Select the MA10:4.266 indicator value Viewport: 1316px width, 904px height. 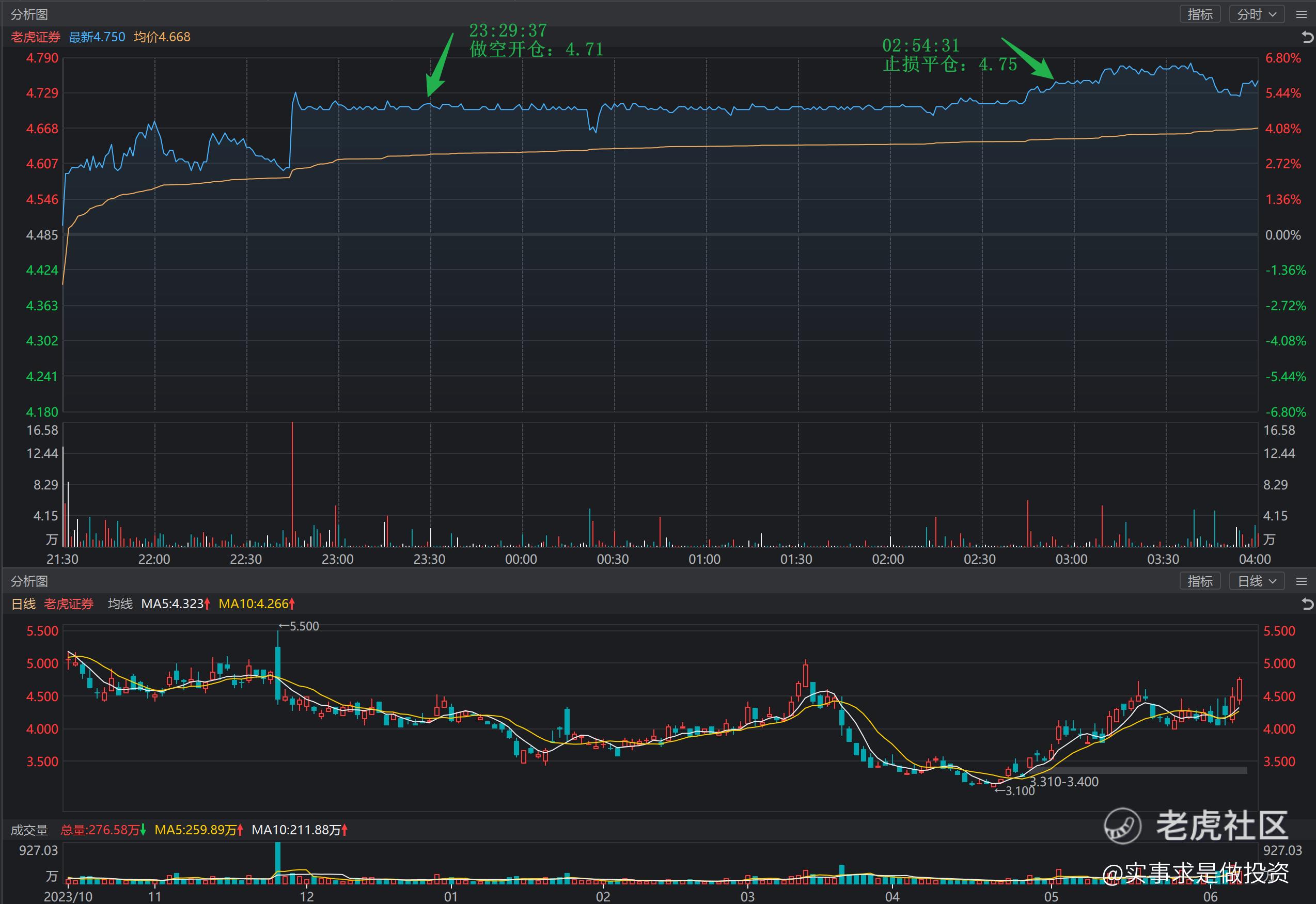257,604
